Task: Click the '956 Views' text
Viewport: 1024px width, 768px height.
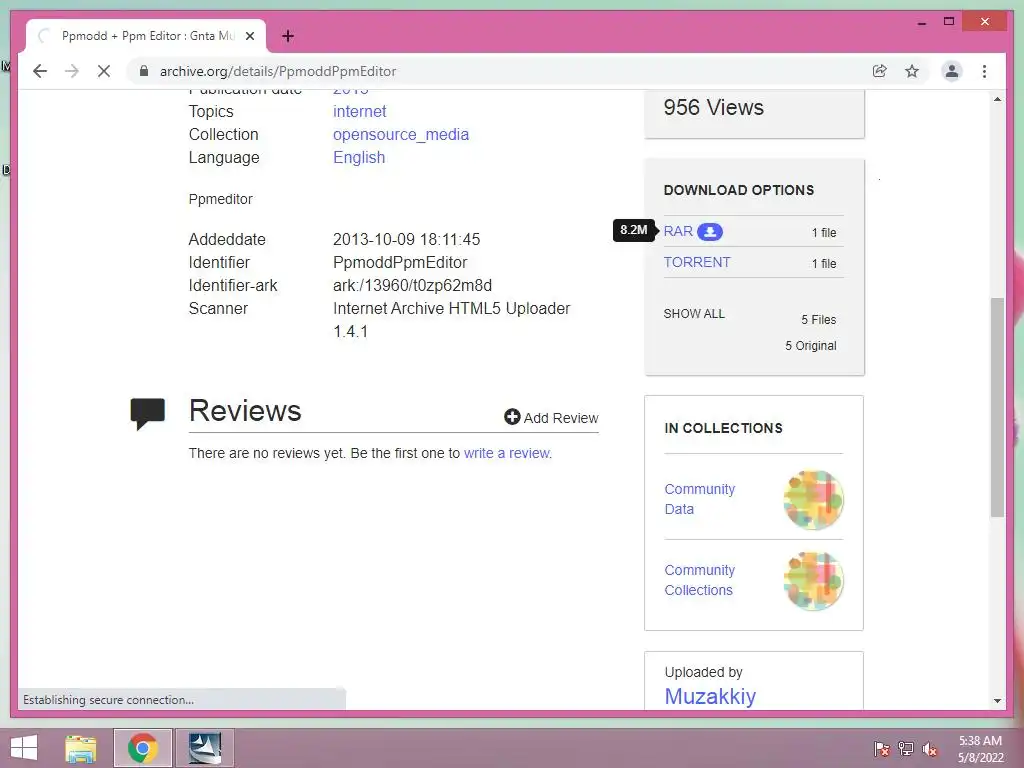Action: [x=713, y=107]
